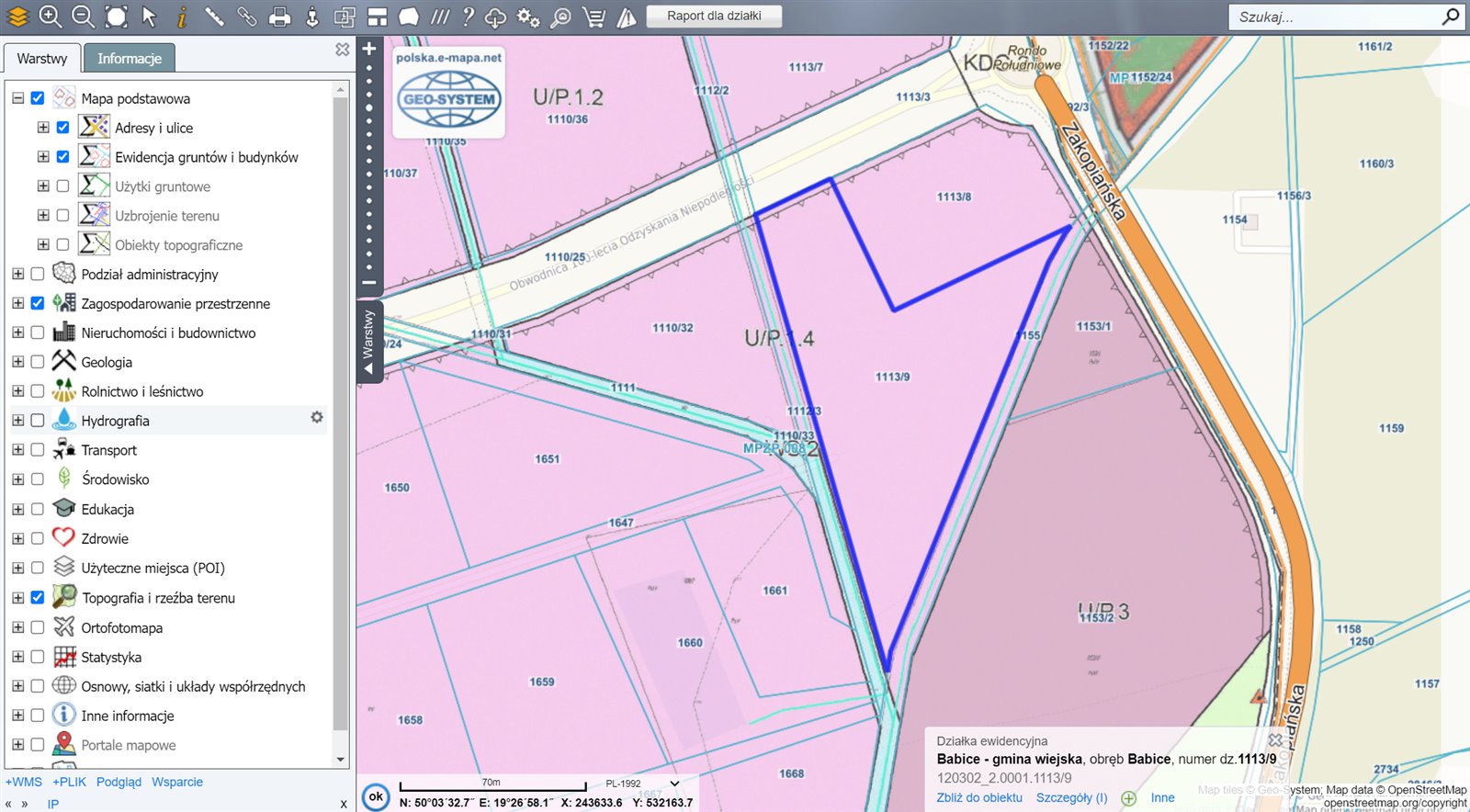The image size is (1470, 812).
Task: Click the full extent view icon
Action: (x=116, y=17)
